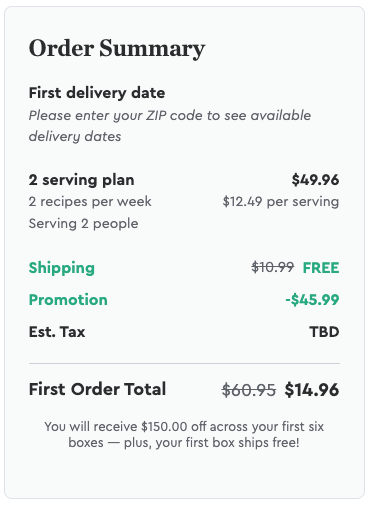Click the ZIP code delivery dates notice
This screenshot has height=507, width=372.
[170, 126]
